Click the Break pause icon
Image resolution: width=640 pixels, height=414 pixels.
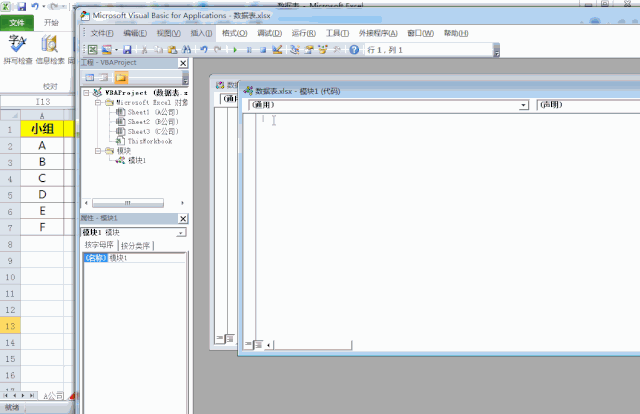pos(249,50)
